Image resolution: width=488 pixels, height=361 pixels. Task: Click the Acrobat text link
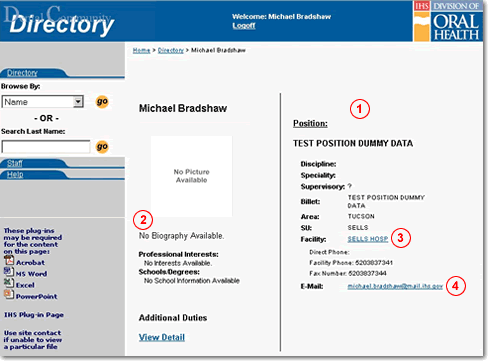coord(30,263)
